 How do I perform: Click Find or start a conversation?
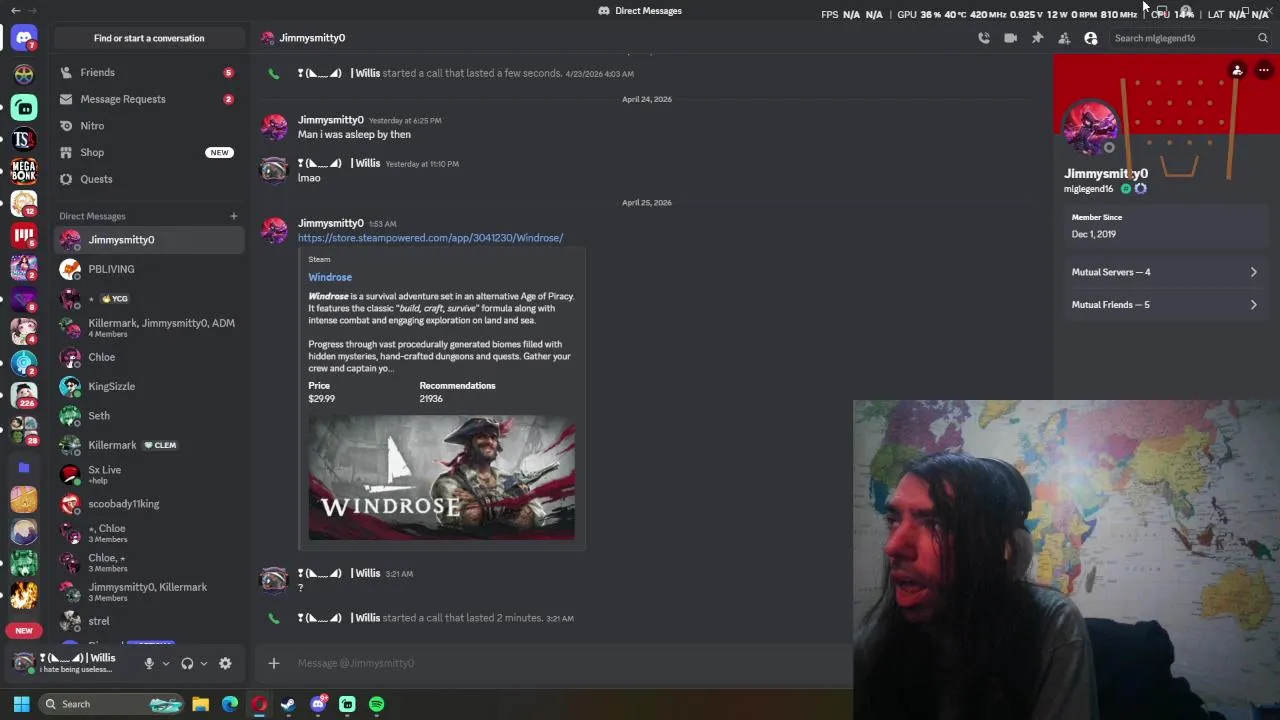click(149, 38)
